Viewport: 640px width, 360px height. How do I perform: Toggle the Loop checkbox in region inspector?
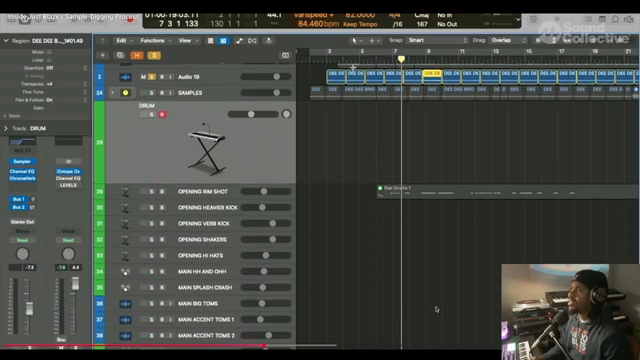tap(49, 60)
